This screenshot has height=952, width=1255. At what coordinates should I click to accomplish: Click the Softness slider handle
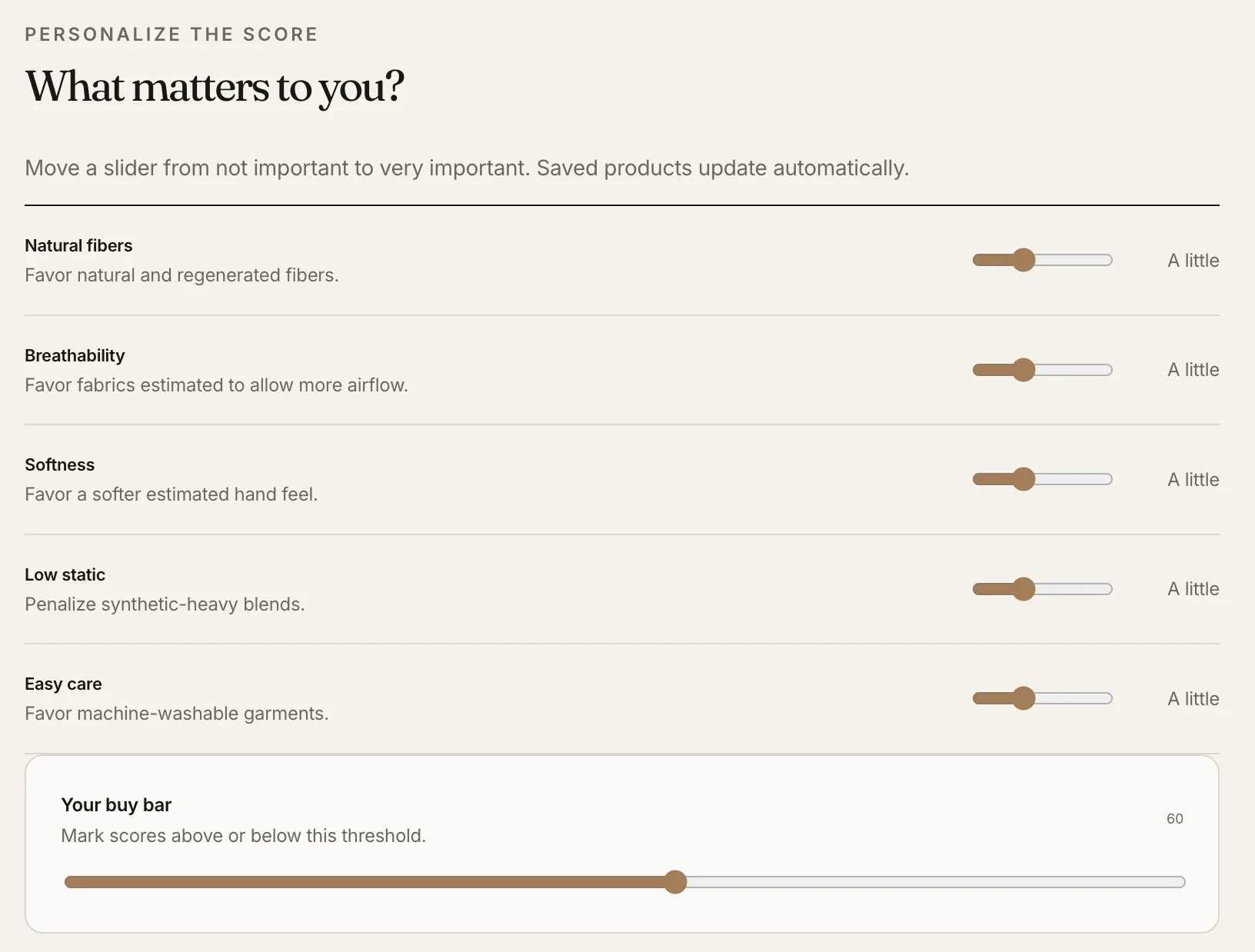click(x=1024, y=479)
